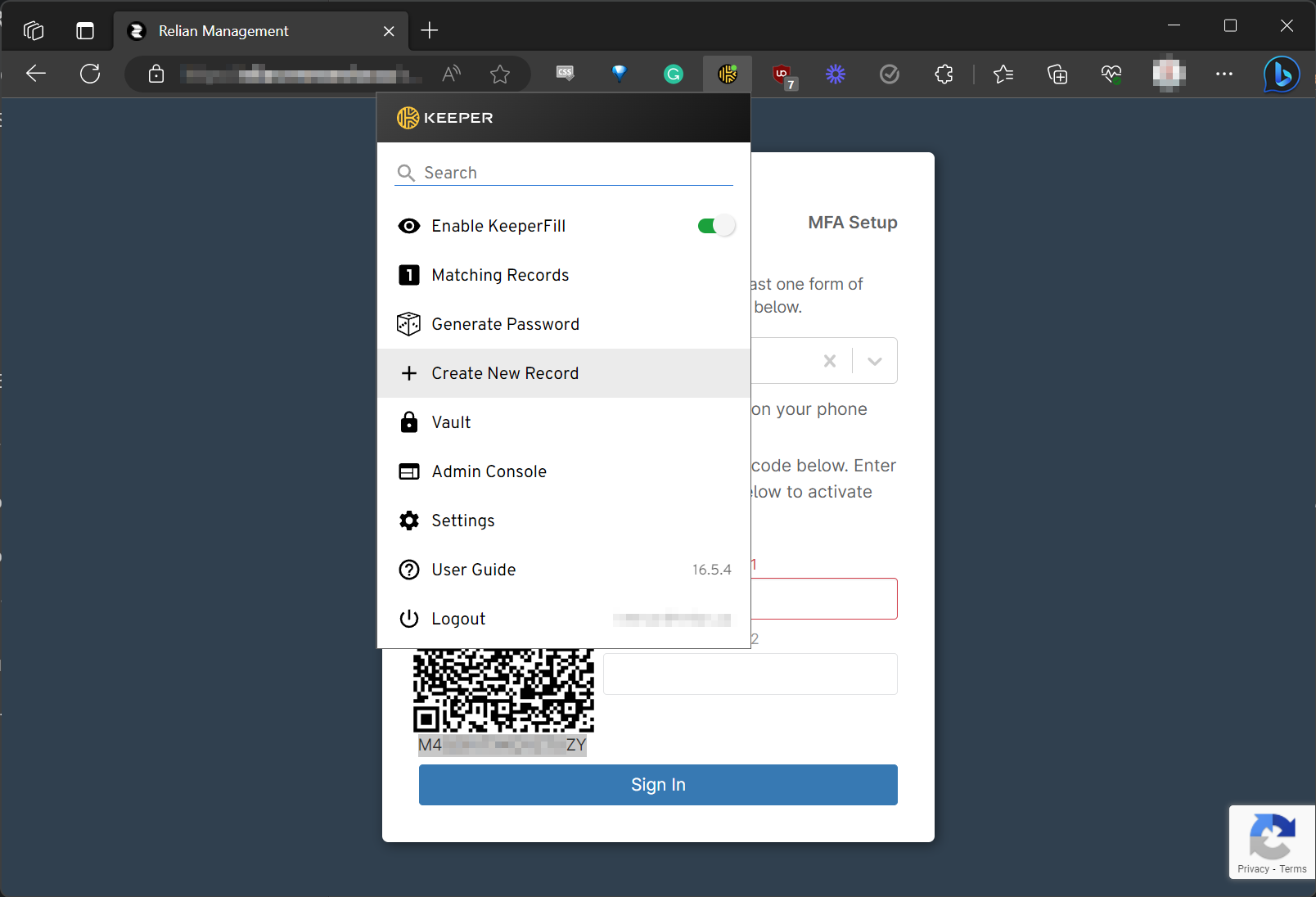Click in the Keeper Search field
This screenshot has width=1316, height=897.
[564, 173]
